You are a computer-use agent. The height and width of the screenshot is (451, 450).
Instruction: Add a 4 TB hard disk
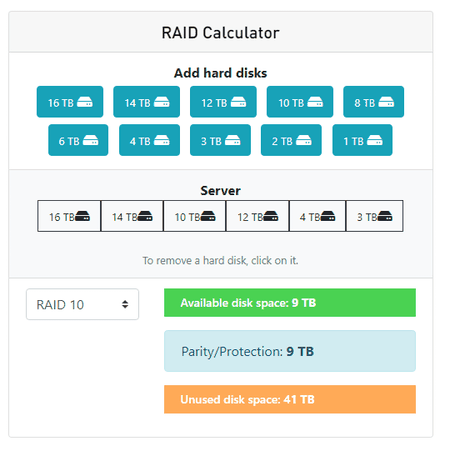pos(150,140)
